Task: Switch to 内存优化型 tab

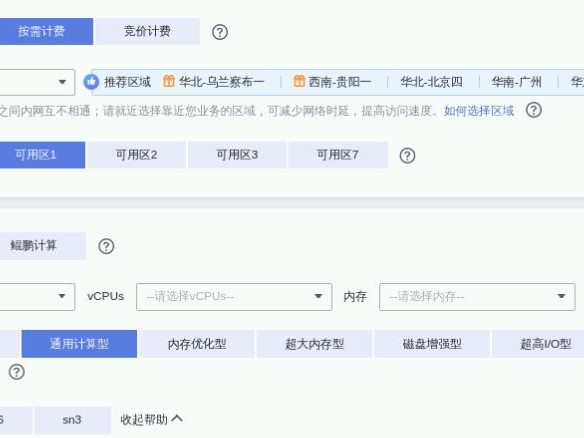Action: pyautogui.click(x=197, y=344)
